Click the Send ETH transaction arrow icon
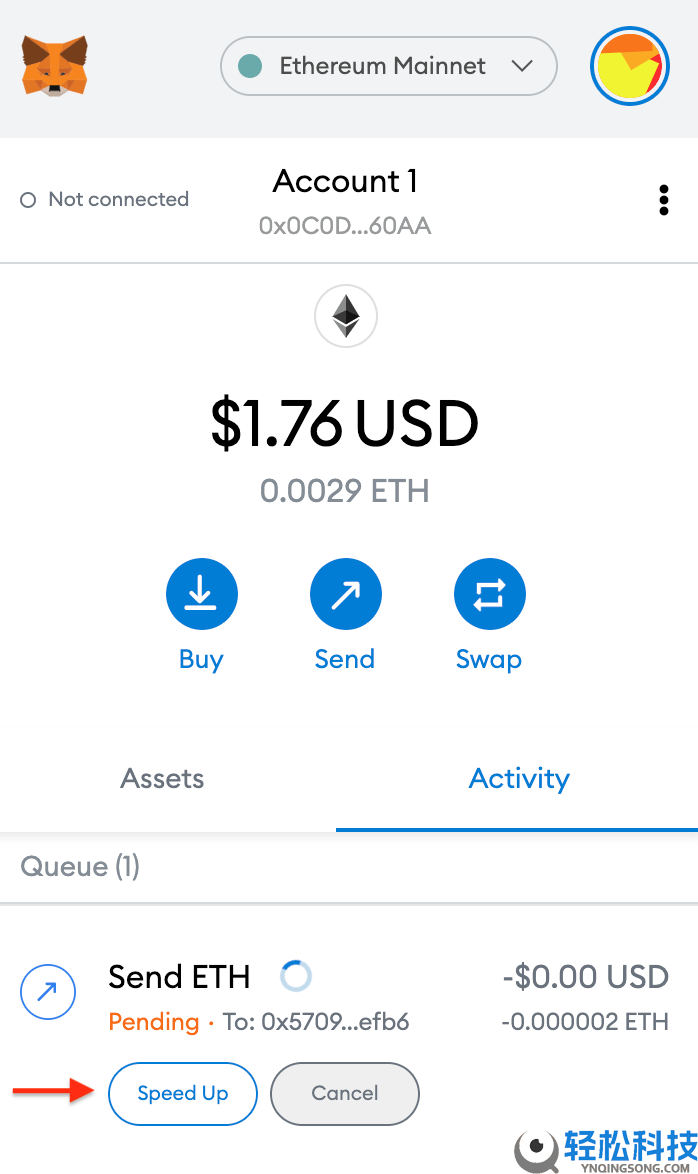 (48, 992)
